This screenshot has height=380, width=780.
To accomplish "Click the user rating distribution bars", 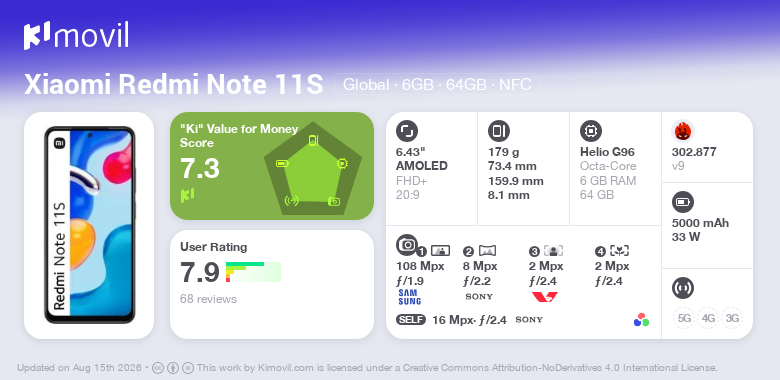I will coord(253,272).
